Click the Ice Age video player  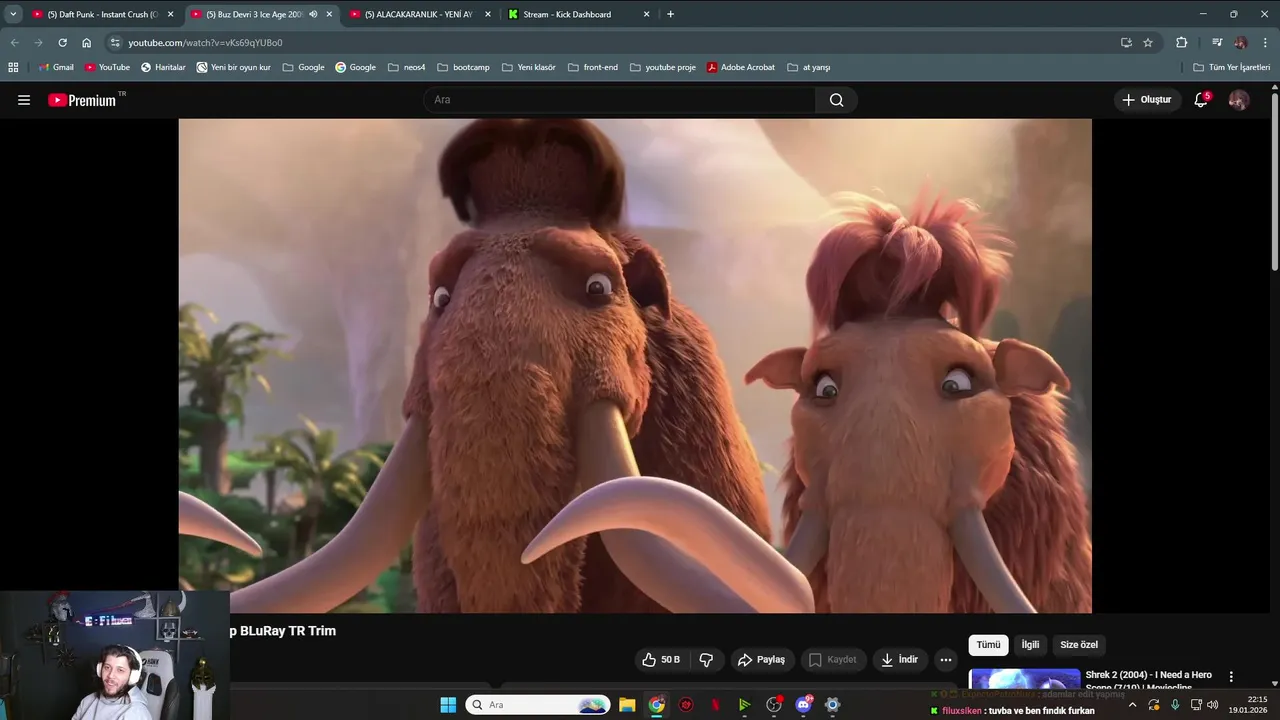pos(635,366)
